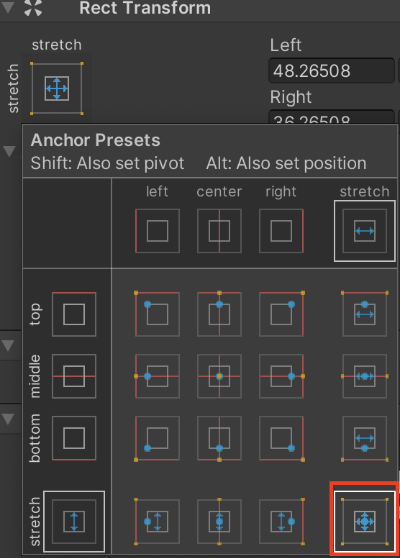The height and width of the screenshot is (558, 400).
Task: Choose the bottom right anchor preset
Action: pos(281,438)
